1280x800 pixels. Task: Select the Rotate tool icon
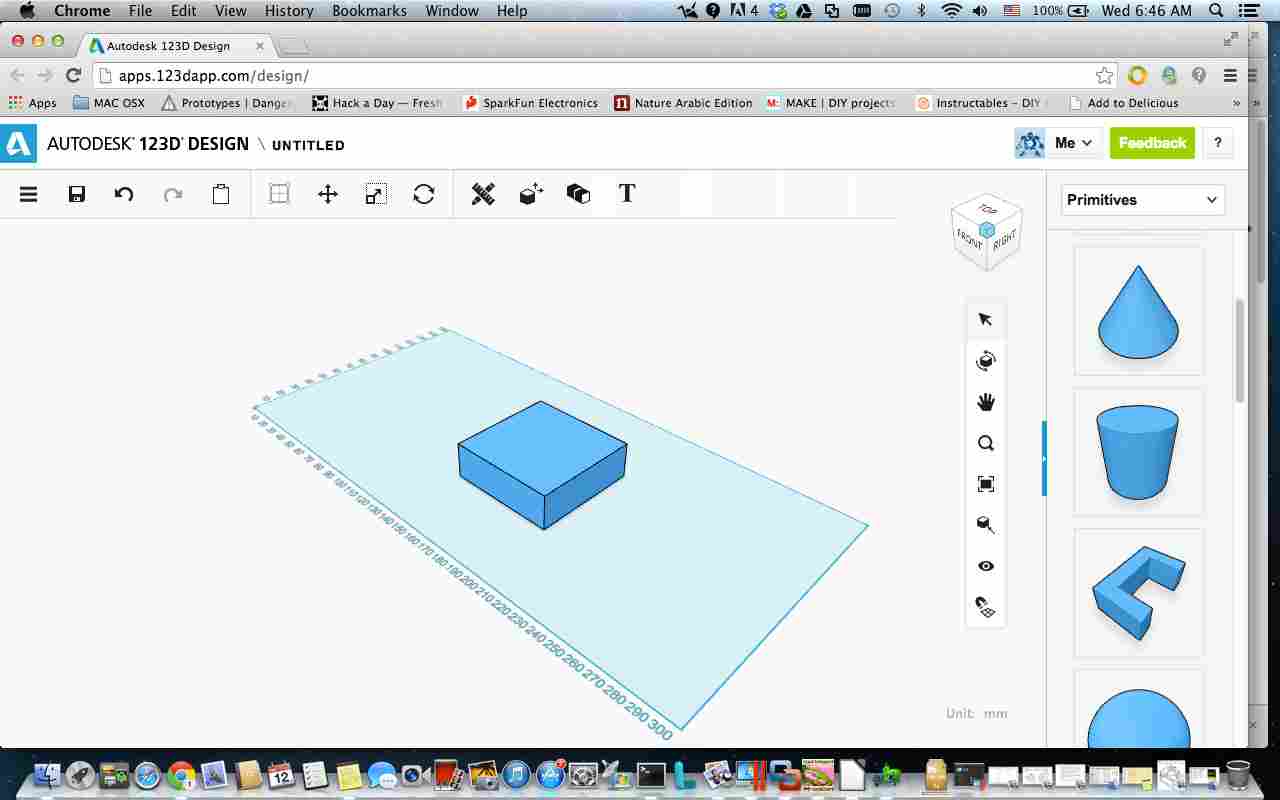tap(424, 194)
